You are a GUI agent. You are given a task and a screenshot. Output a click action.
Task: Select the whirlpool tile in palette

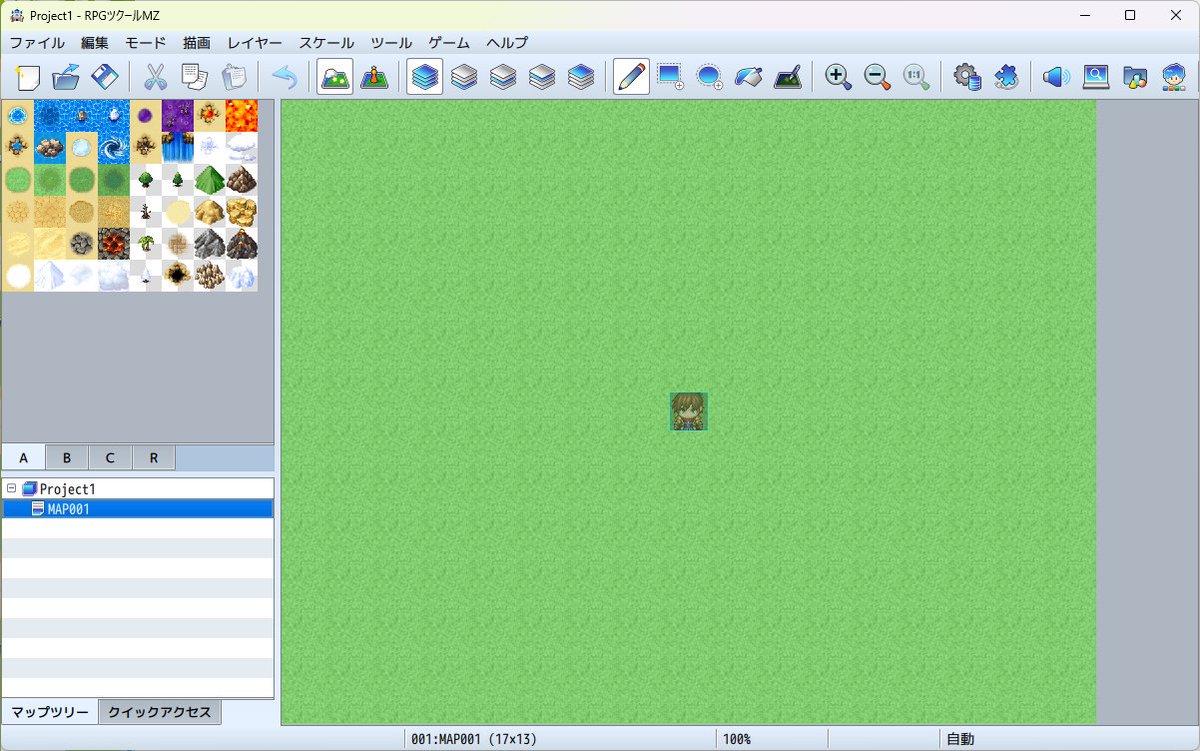[x=114, y=148]
